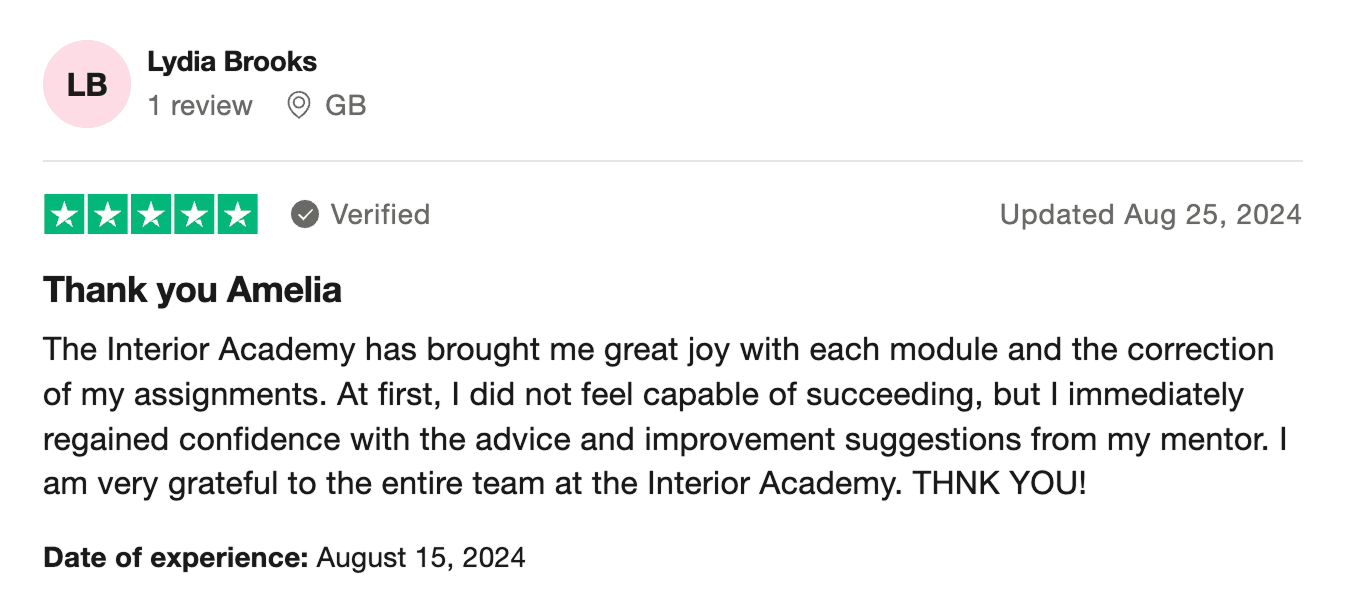The image size is (1346, 606).
Task: Click the 'Verified' label text
Action: point(380,215)
